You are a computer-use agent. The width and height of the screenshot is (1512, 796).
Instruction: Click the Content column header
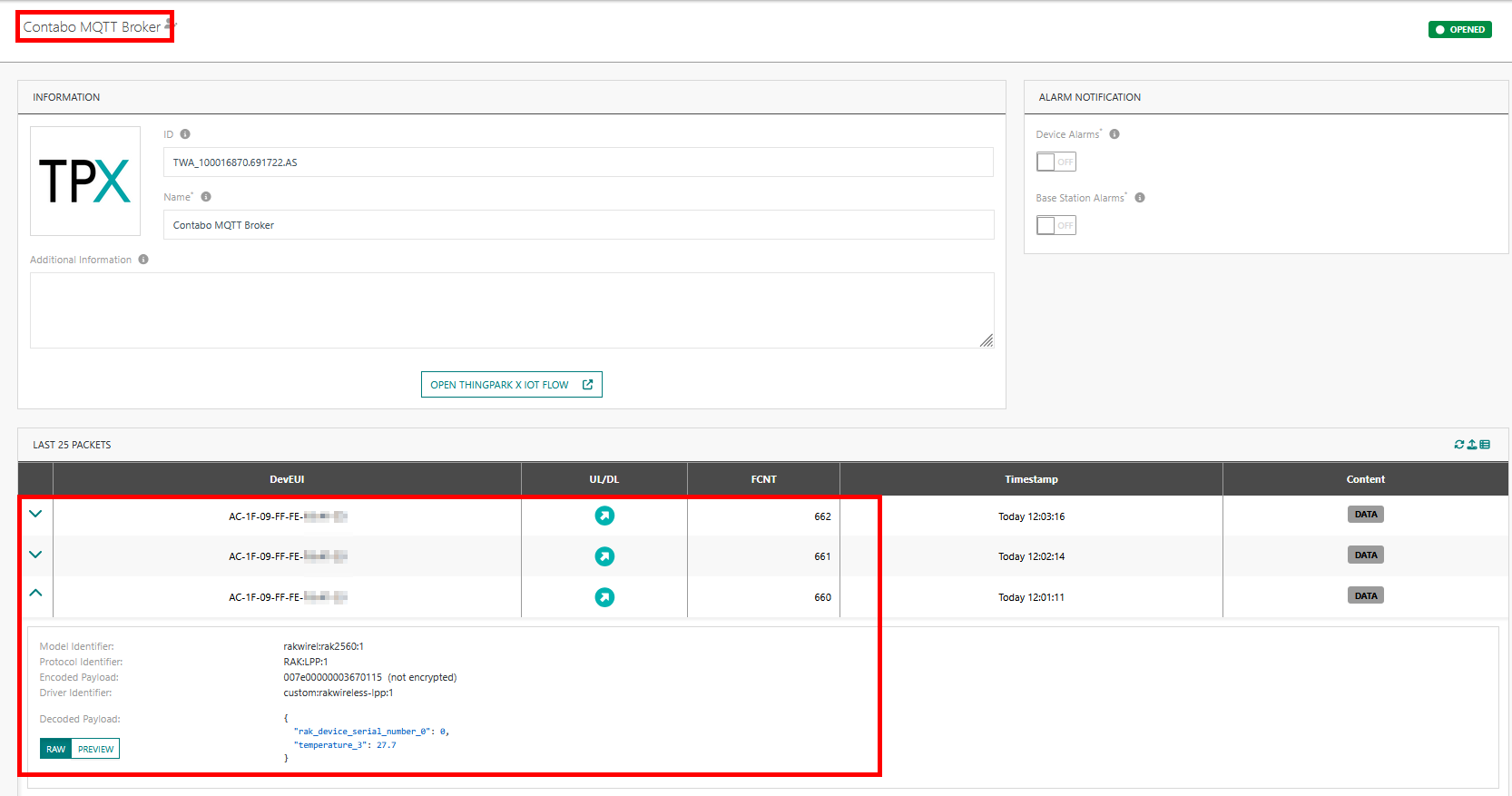[x=1366, y=479]
